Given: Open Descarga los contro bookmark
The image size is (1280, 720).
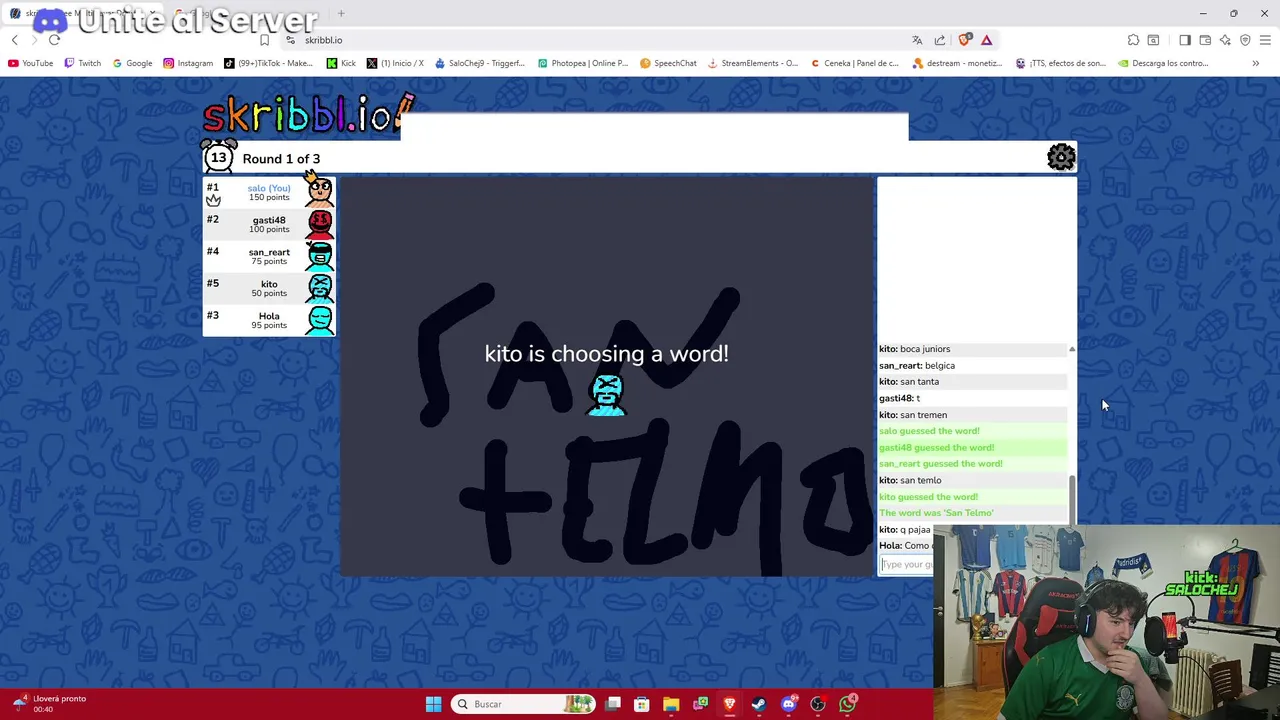Looking at the screenshot, I should [x=1164, y=63].
